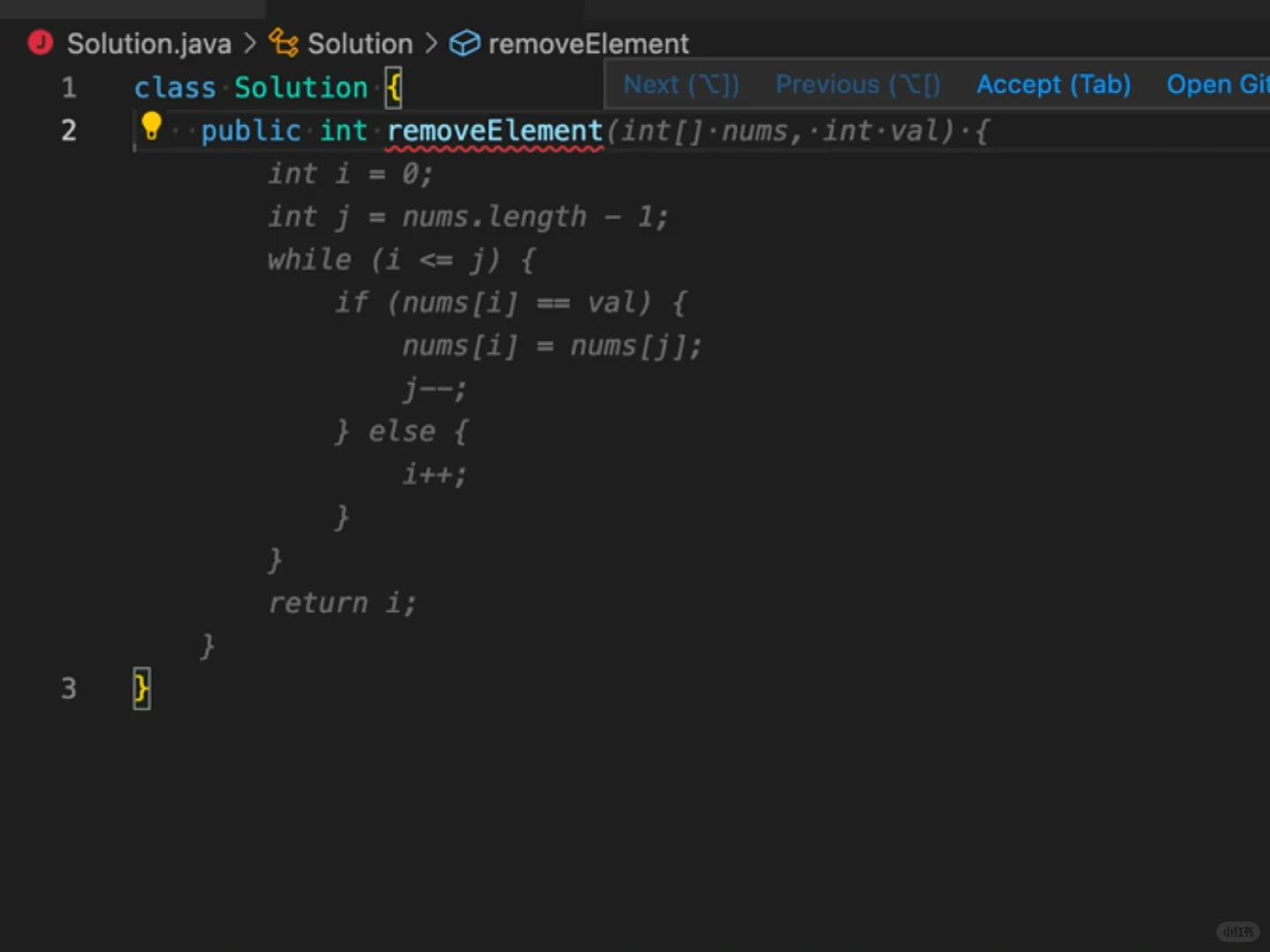Select the Solution breadcrumb item
This screenshot has width=1270, height=952.
360,42
